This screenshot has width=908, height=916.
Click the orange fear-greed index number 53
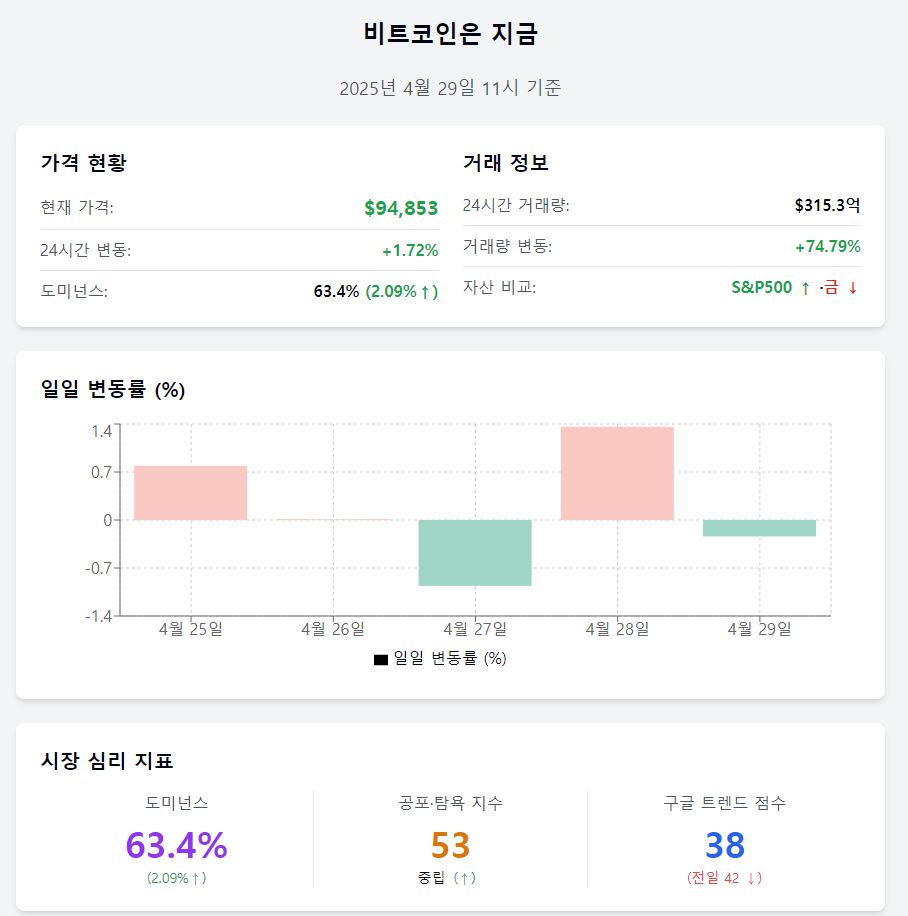point(450,845)
